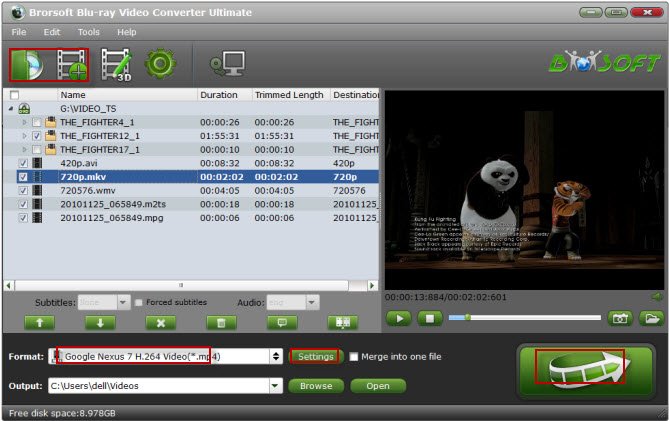Expand the THE_FIGHTER4_1 title

(x=24, y=122)
